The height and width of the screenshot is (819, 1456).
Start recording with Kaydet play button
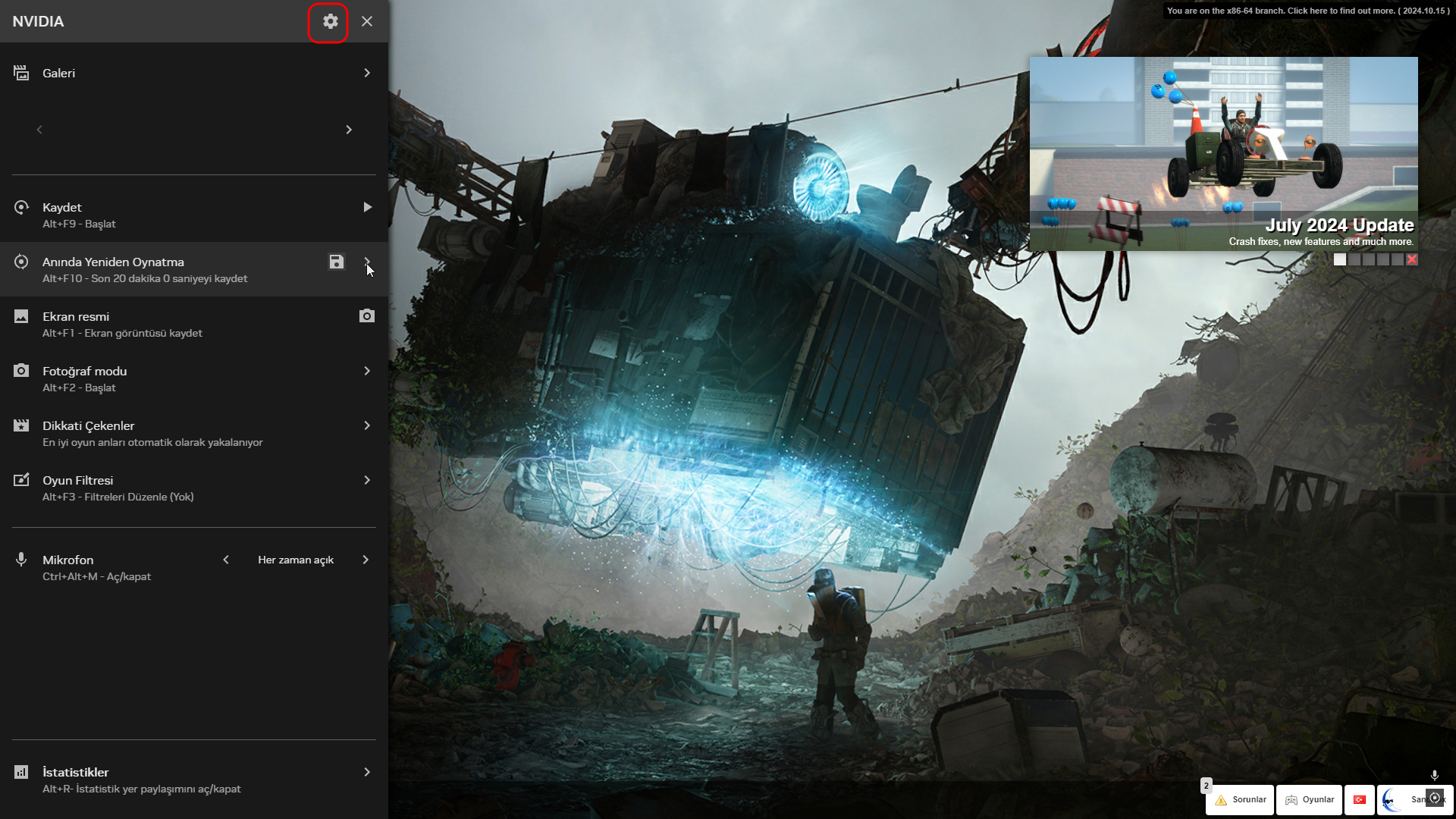(367, 207)
